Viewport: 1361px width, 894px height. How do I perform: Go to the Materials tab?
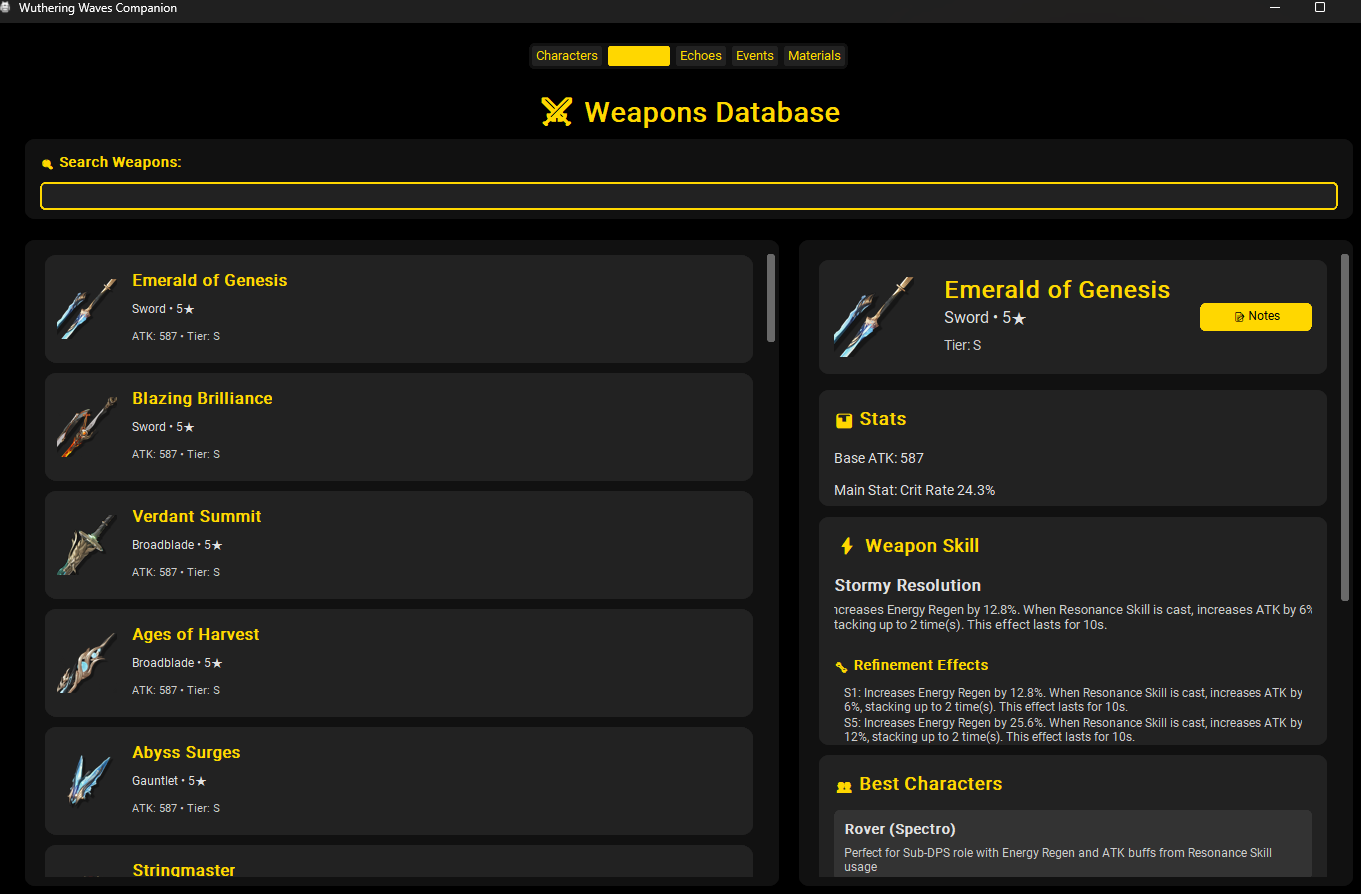coord(814,56)
